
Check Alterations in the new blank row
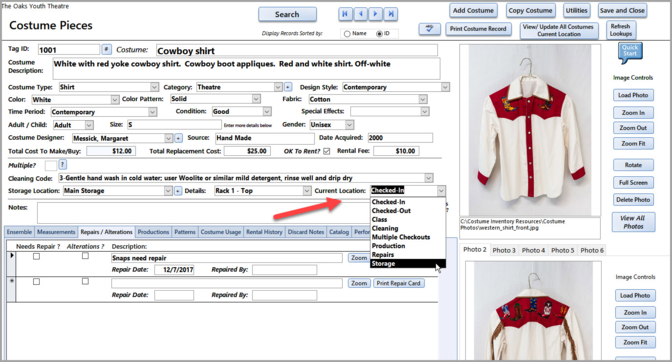[85, 281]
